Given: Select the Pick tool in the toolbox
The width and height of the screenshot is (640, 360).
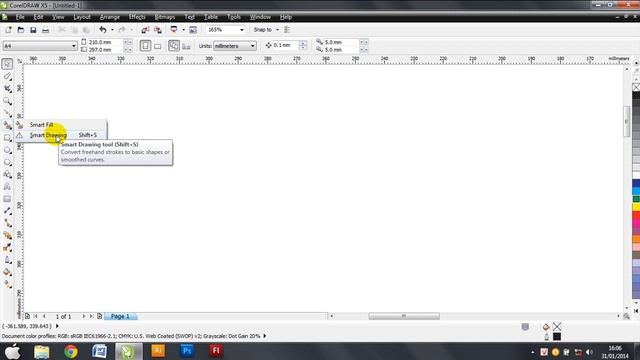Looking at the screenshot, I should pos(7,64).
